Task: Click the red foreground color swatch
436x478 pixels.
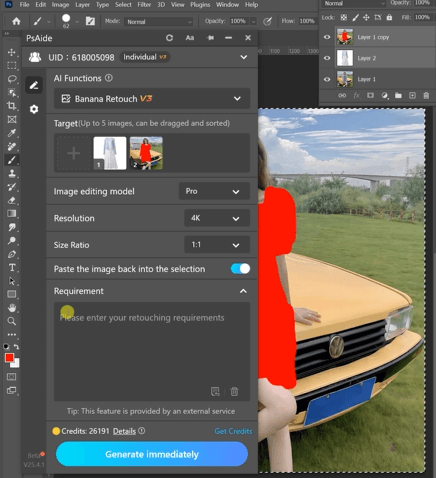Action: click(x=9, y=358)
